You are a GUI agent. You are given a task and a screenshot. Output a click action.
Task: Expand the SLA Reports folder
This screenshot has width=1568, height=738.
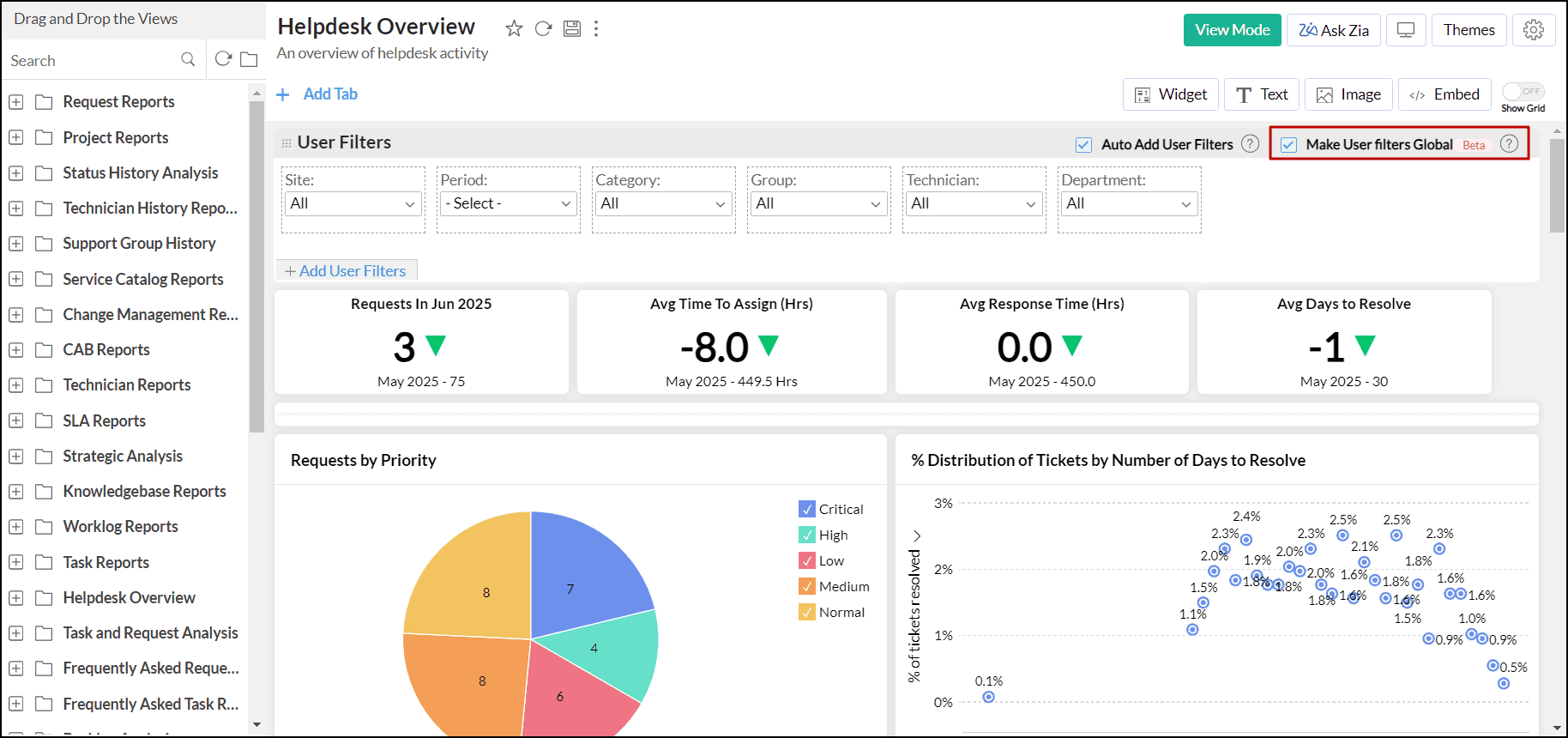pos(15,420)
